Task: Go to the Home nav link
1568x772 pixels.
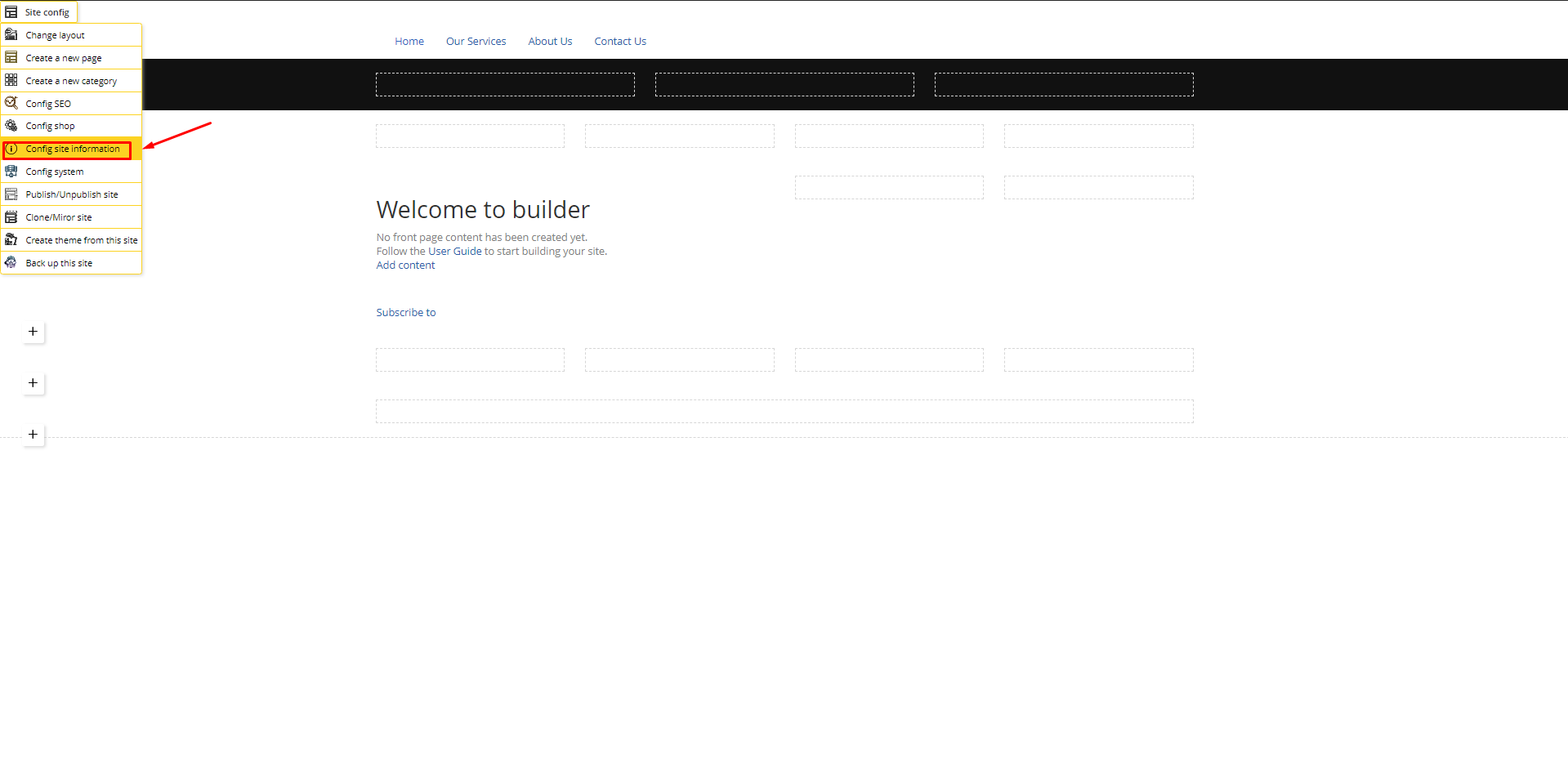Action: click(x=409, y=42)
